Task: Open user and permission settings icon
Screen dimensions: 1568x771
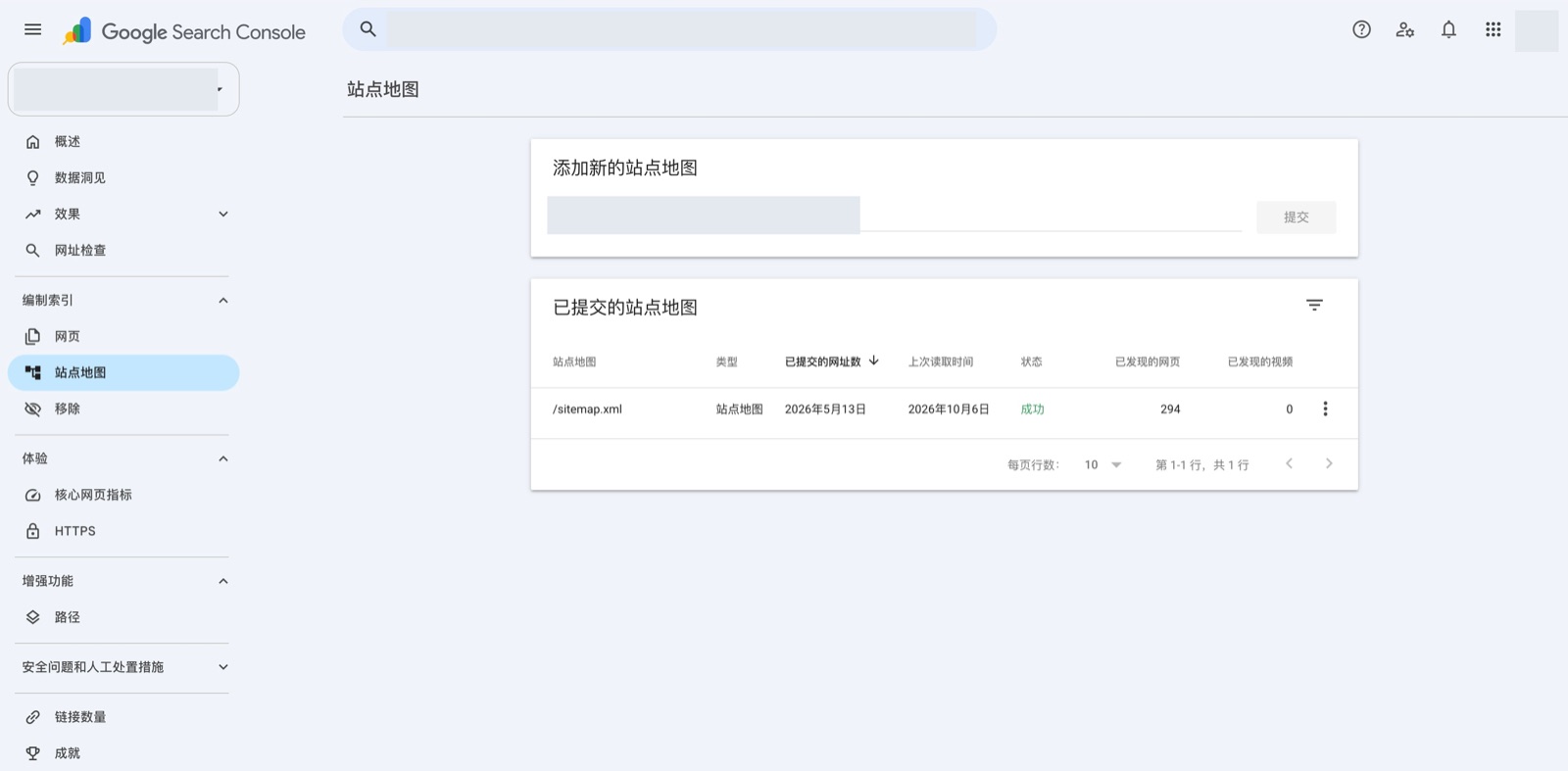Action: [1405, 29]
